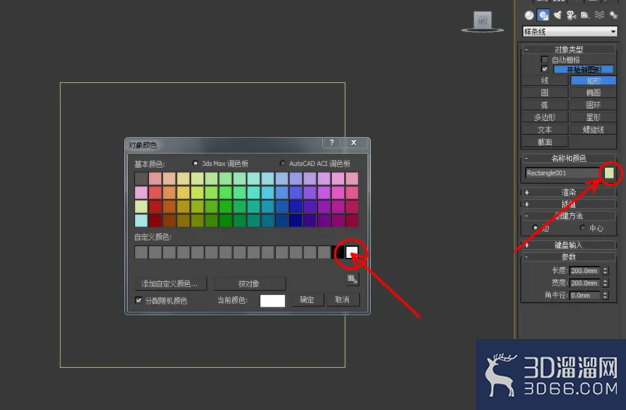Open the Geometry category in the Create panel

click(x=529, y=16)
